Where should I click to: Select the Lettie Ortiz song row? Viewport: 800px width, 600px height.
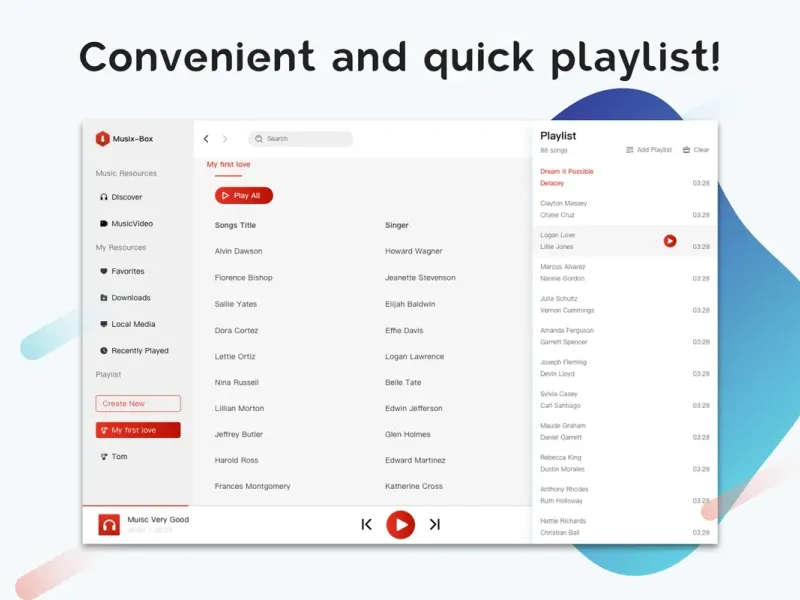363,357
